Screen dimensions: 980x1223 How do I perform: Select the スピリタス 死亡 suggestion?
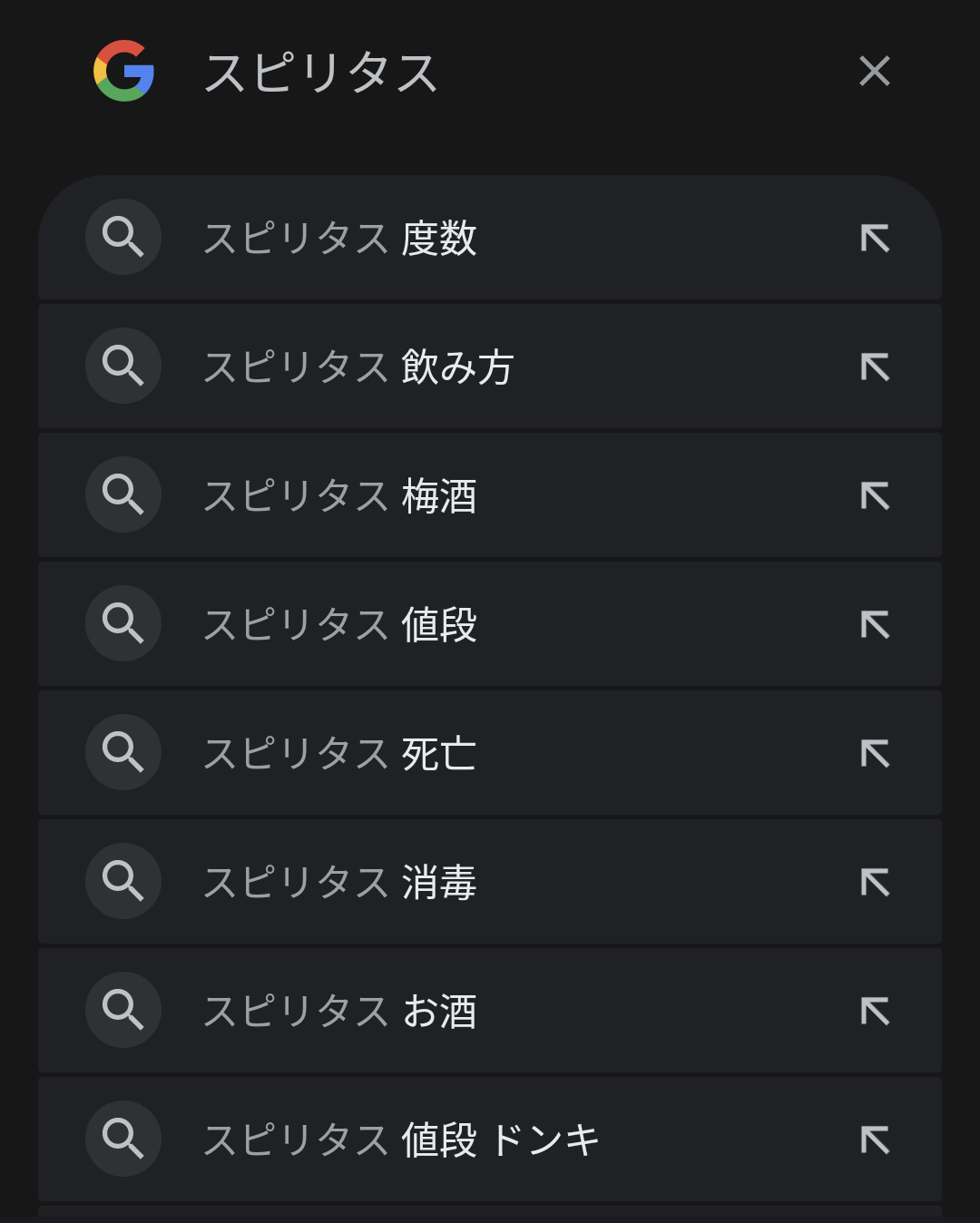tap(340, 754)
